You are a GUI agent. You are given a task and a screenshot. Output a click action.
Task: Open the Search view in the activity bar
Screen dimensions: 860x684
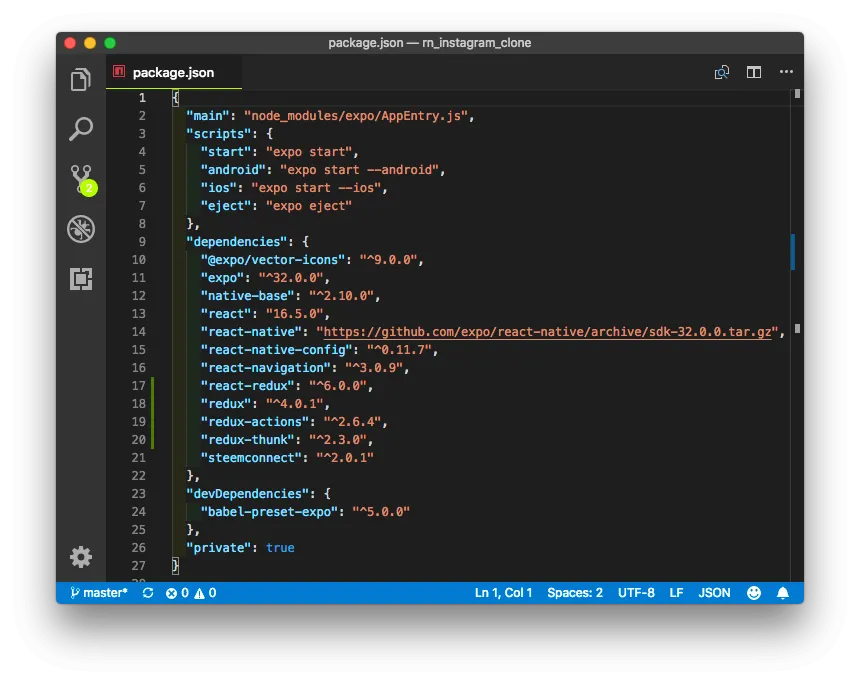tap(81, 129)
